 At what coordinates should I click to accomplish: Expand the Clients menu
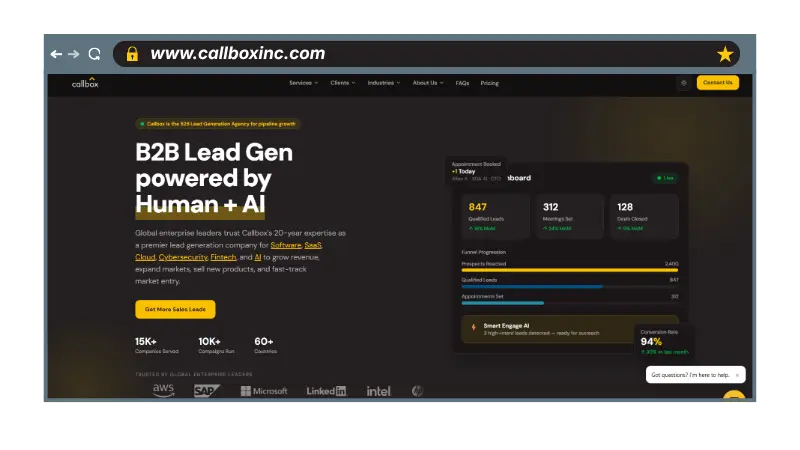tap(342, 83)
